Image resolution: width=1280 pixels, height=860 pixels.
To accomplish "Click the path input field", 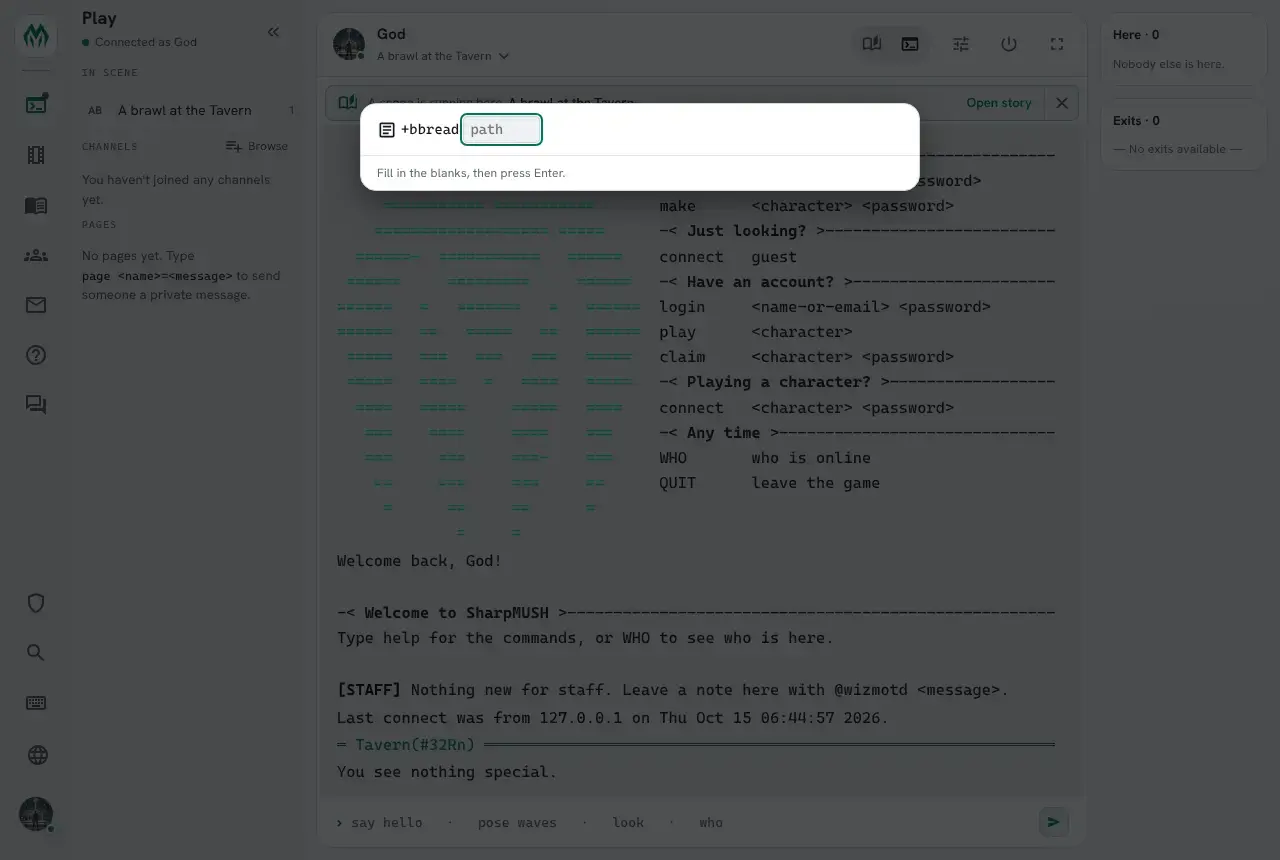I will tap(501, 129).
